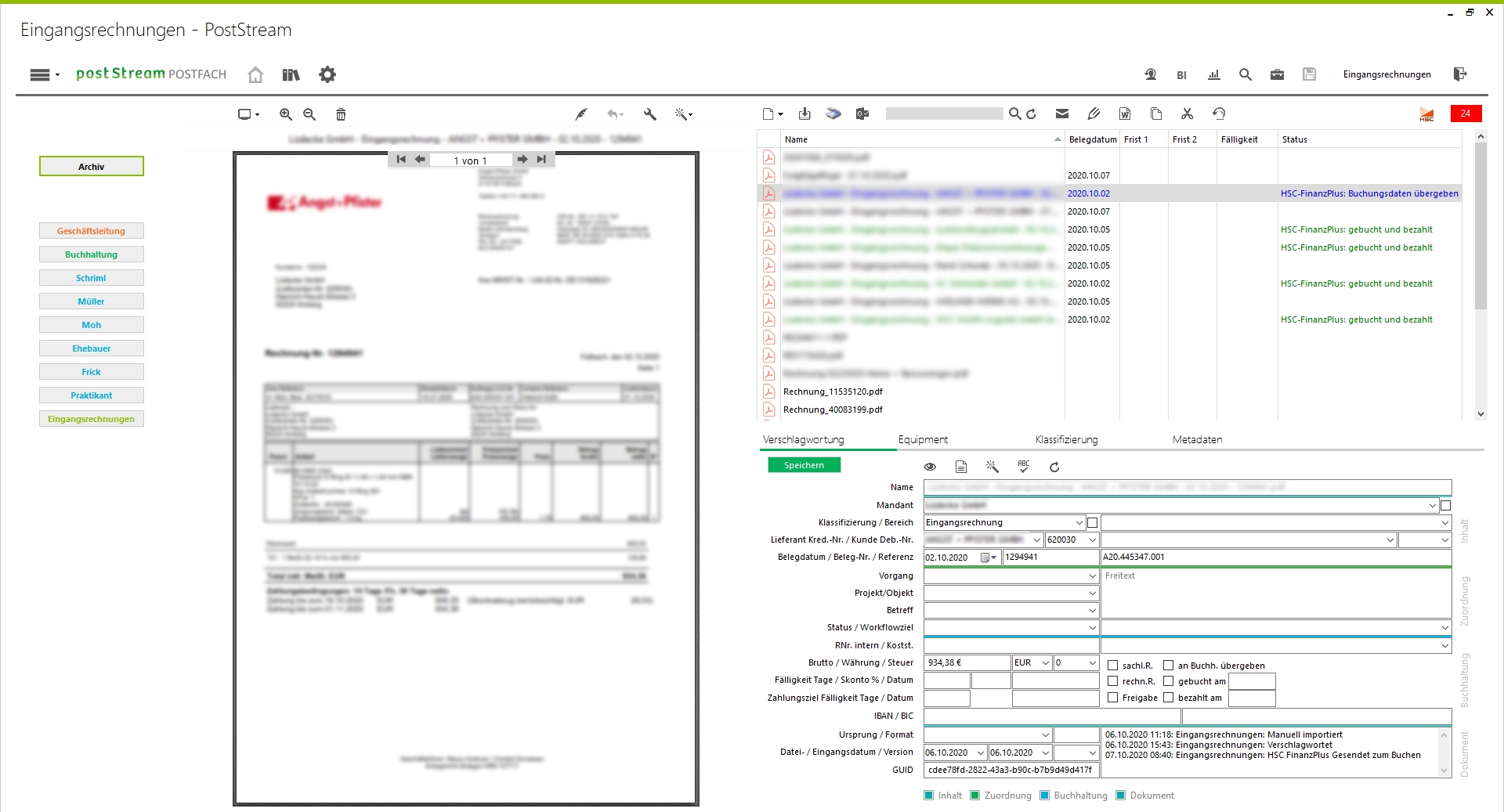The width and height of the screenshot is (1504, 812).
Task: Enable the rechn.R. checkbox
Action: click(1112, 681)
